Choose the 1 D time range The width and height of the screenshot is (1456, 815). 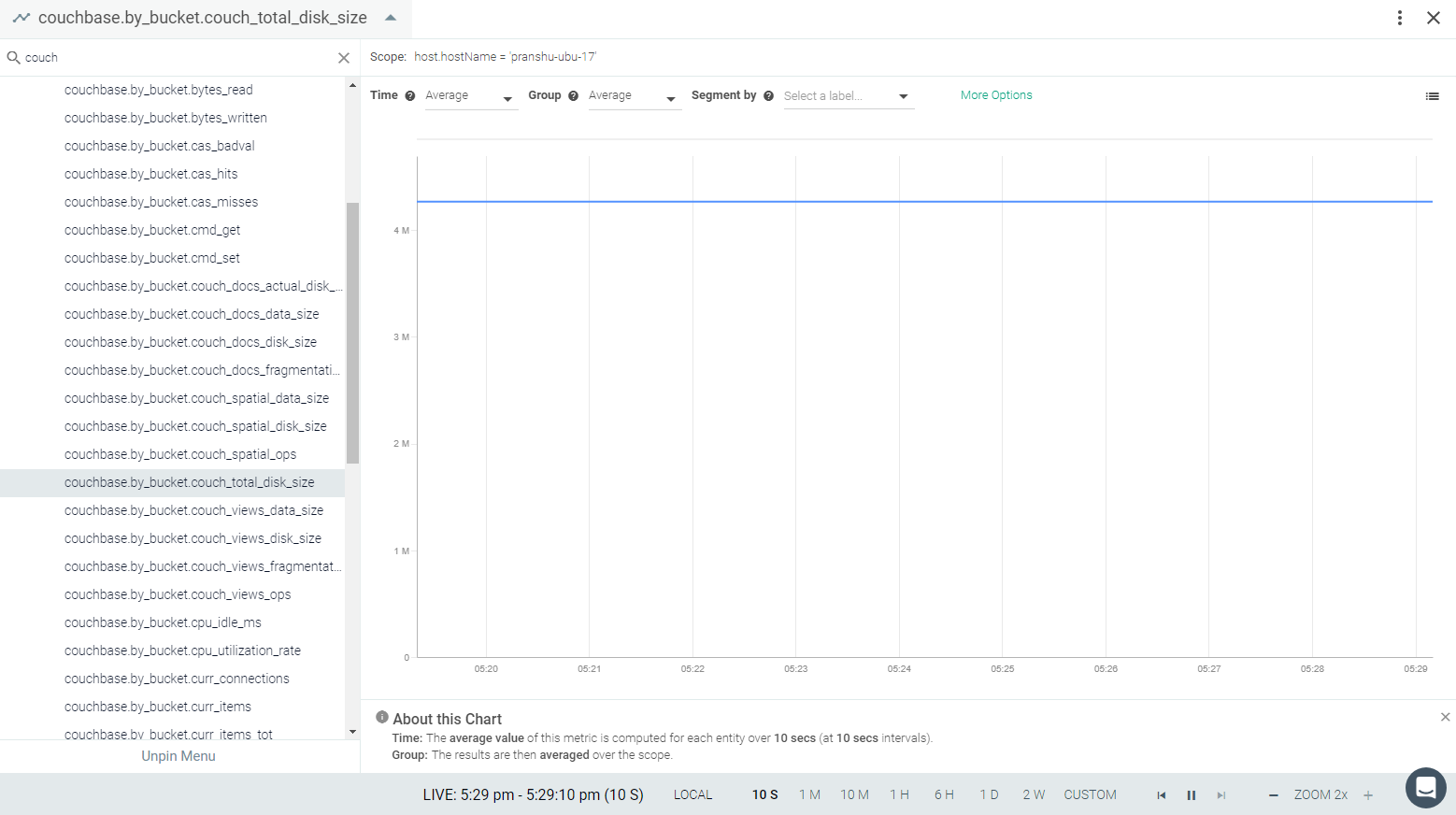989,794
